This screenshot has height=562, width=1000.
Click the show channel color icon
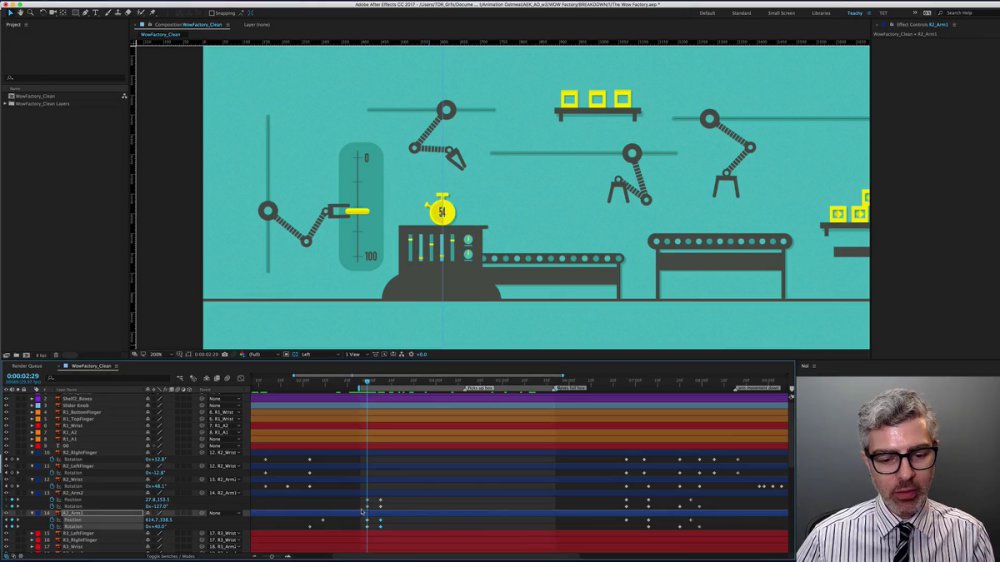click(242, 354)
